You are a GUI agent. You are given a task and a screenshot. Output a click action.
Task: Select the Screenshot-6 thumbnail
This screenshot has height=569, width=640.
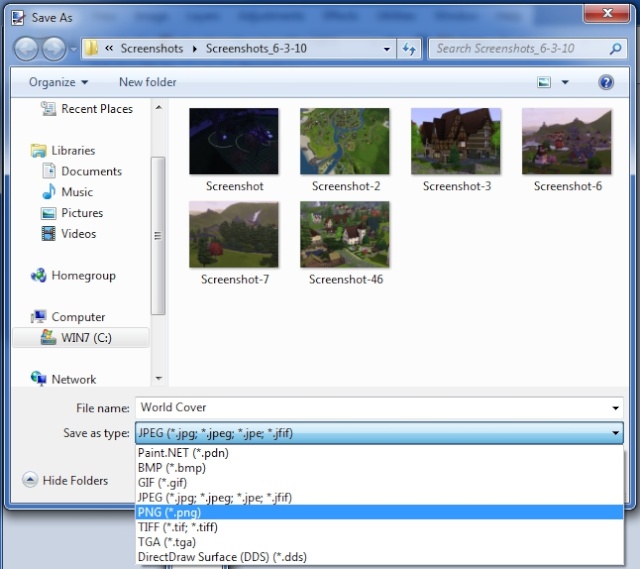coord(567,141)
